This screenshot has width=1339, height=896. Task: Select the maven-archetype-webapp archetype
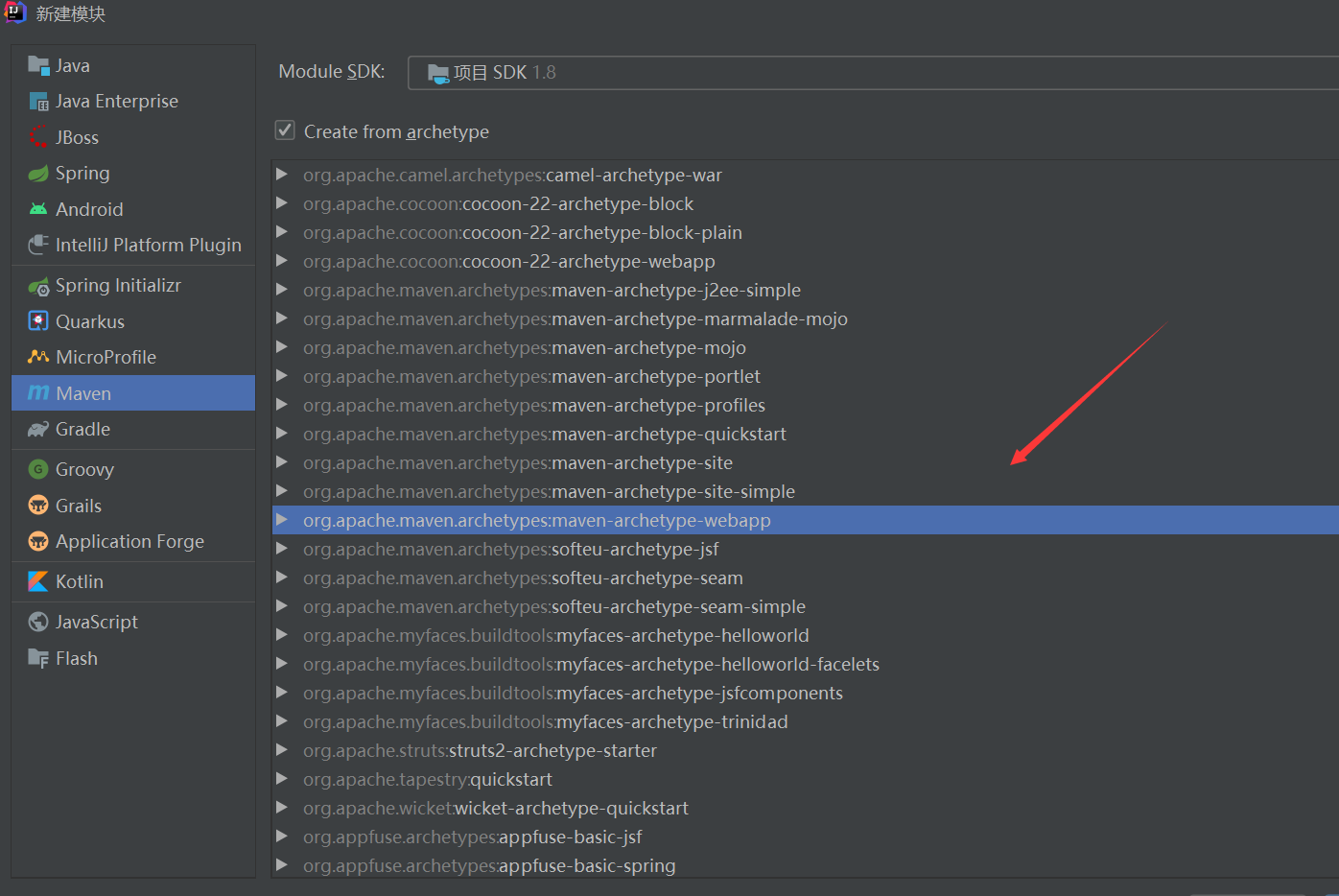(537, 520)
